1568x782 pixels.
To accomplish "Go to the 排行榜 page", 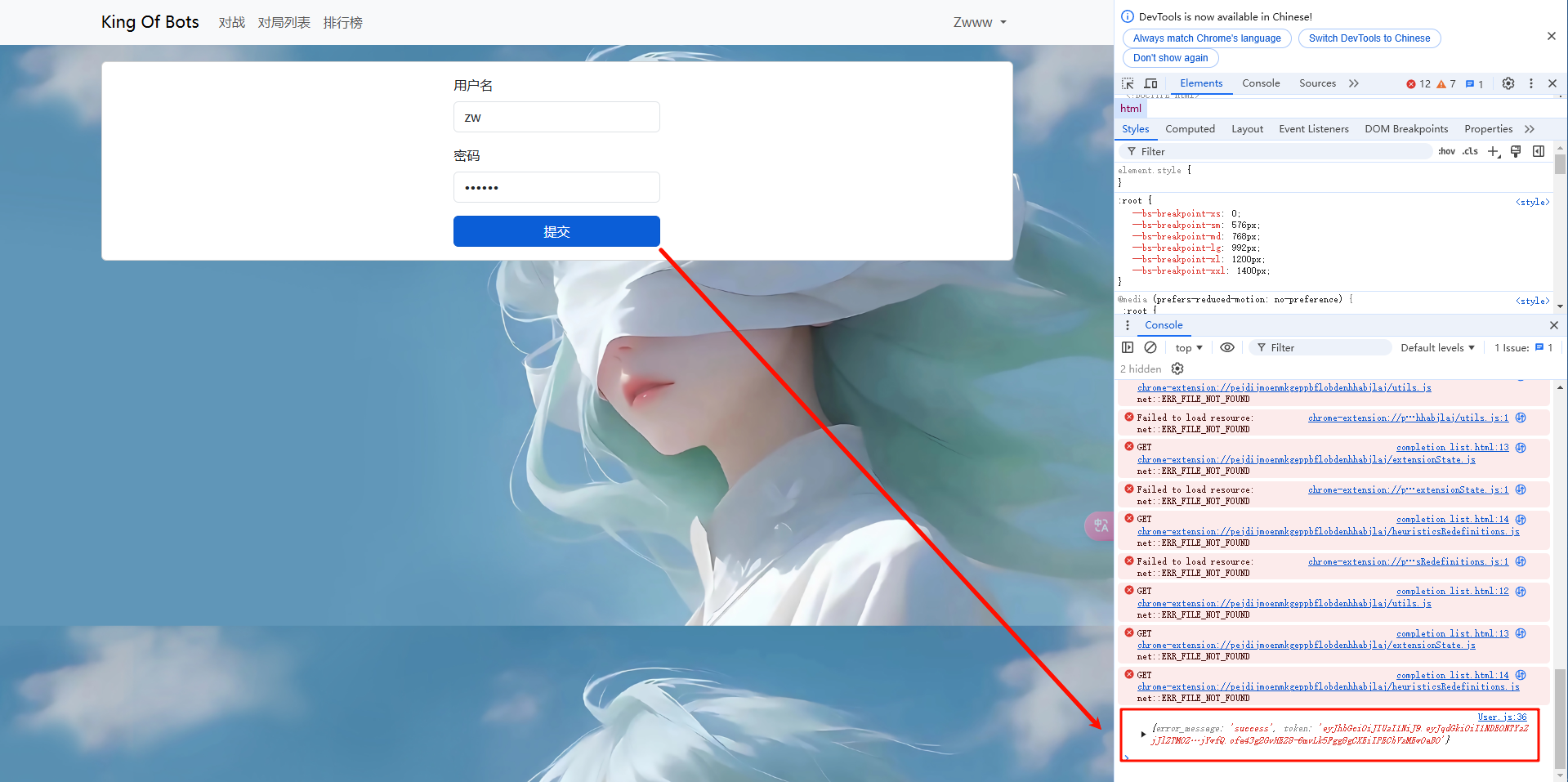I will [343, 23].
